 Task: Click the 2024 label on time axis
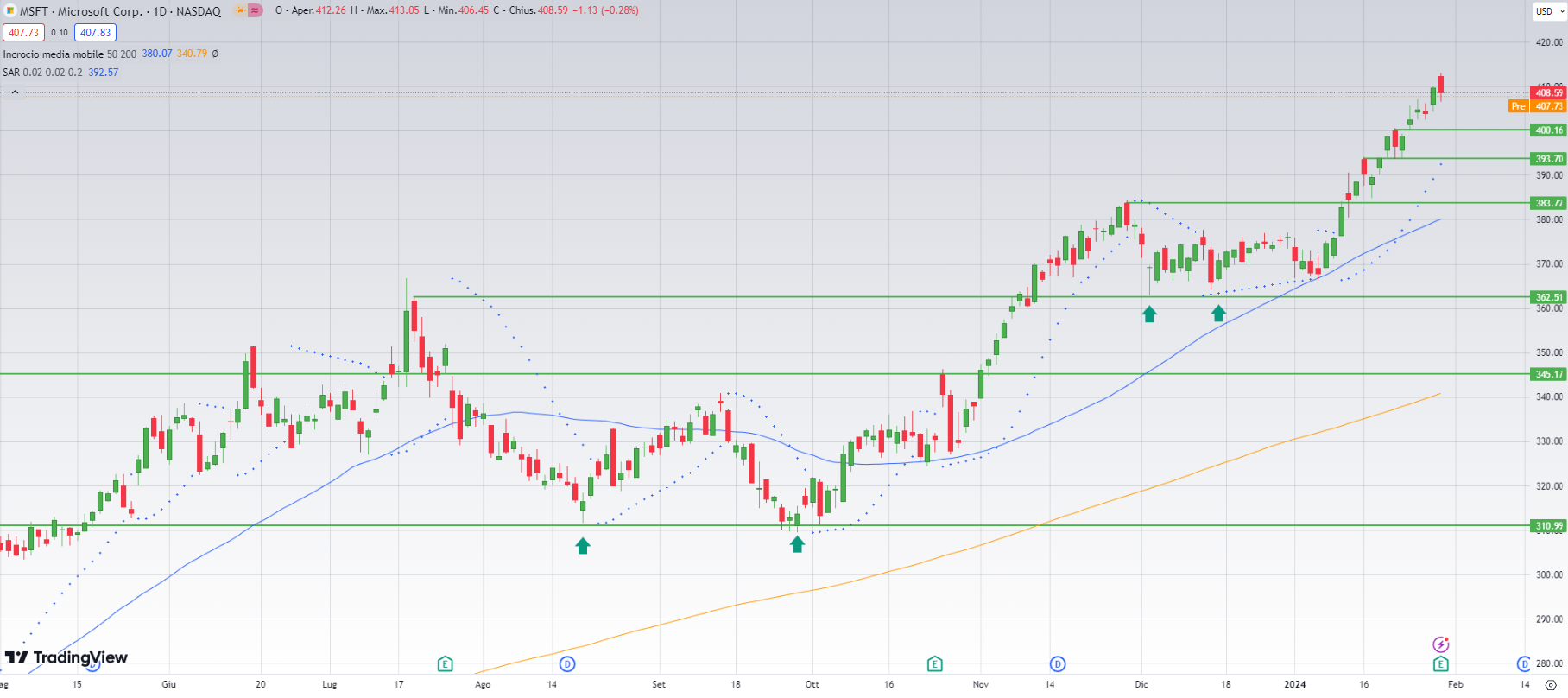(x=1295, y=684)
